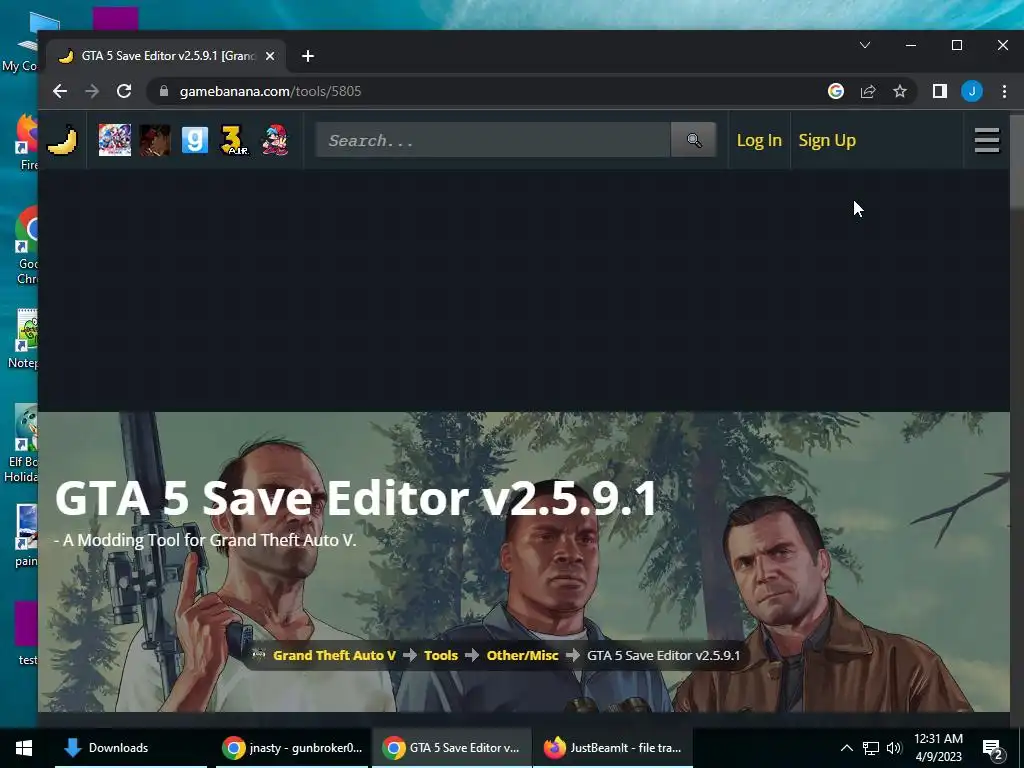The image size is (1024, 768).
Task: Select the Firefox desktop shortcut
Action: pos(26,142)
